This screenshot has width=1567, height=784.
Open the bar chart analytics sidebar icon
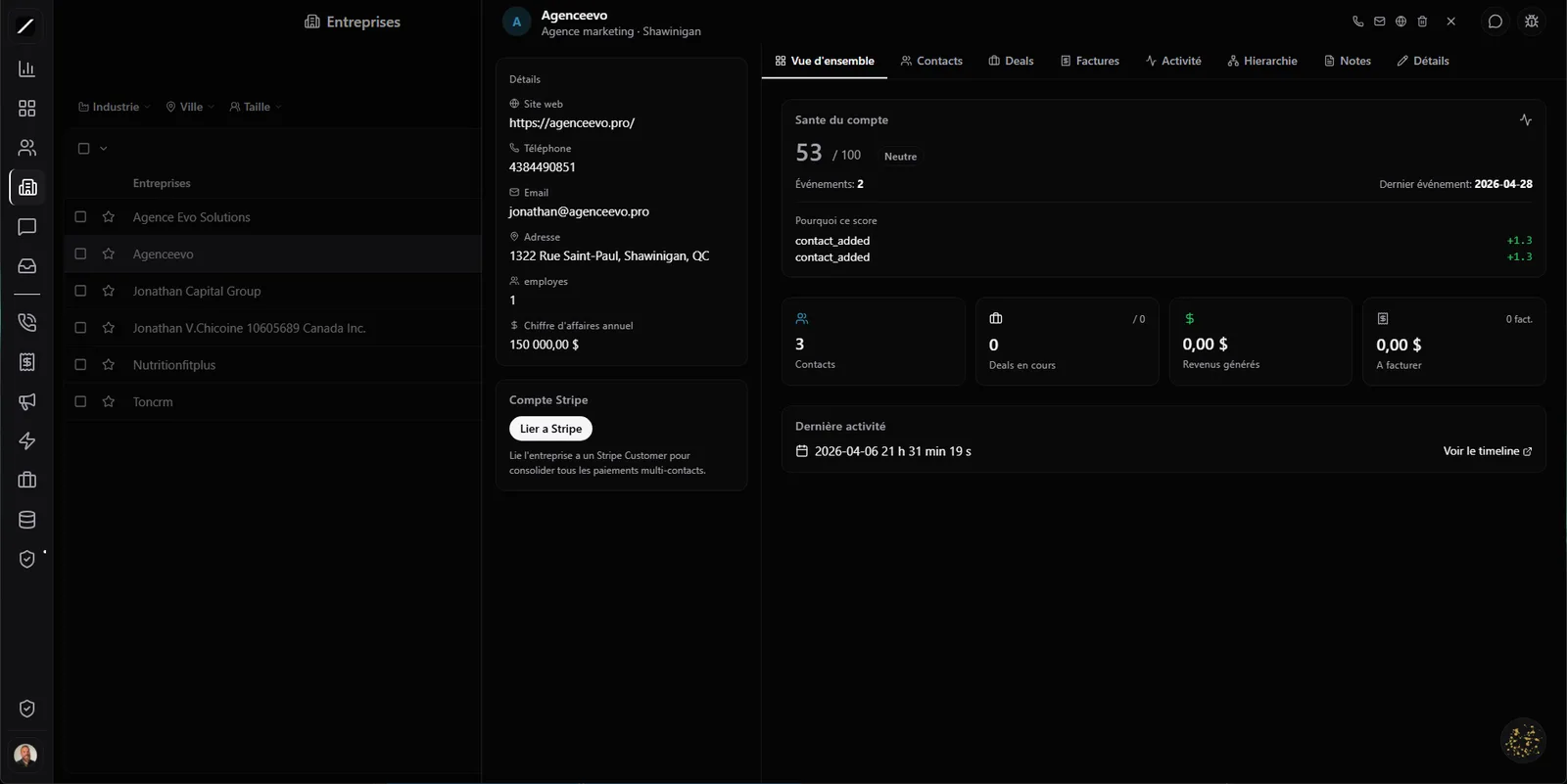coord(27,69)
